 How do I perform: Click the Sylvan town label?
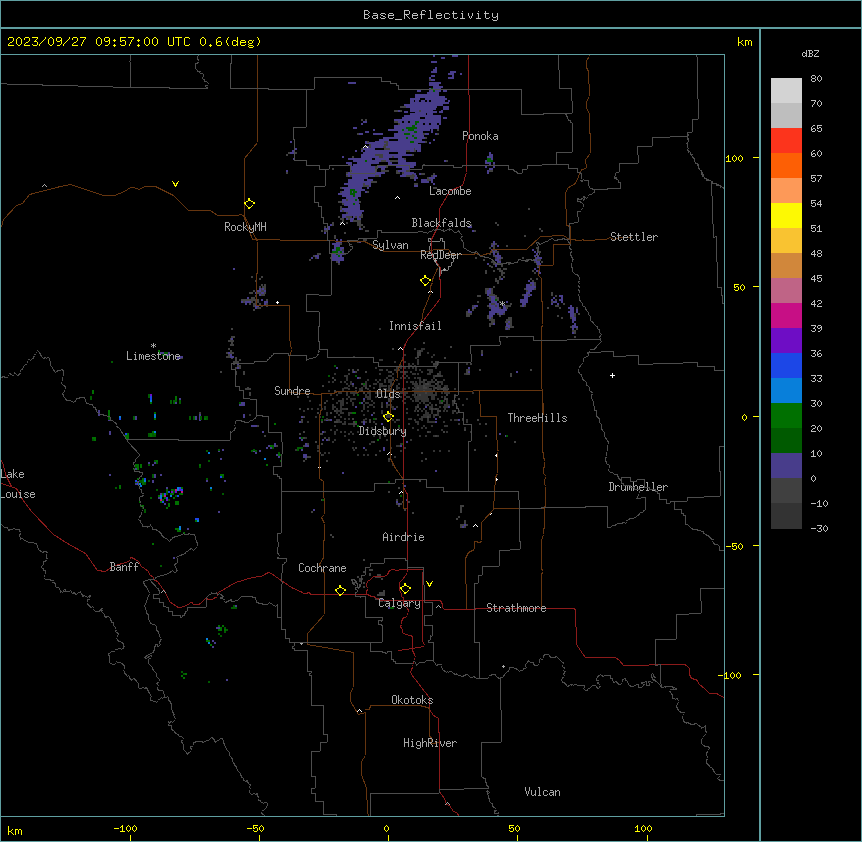coord(390,245)
